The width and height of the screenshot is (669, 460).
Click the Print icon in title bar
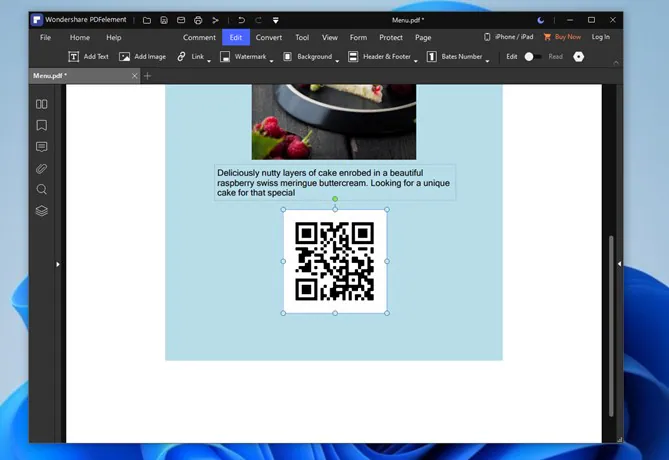[x=198, y=20]
